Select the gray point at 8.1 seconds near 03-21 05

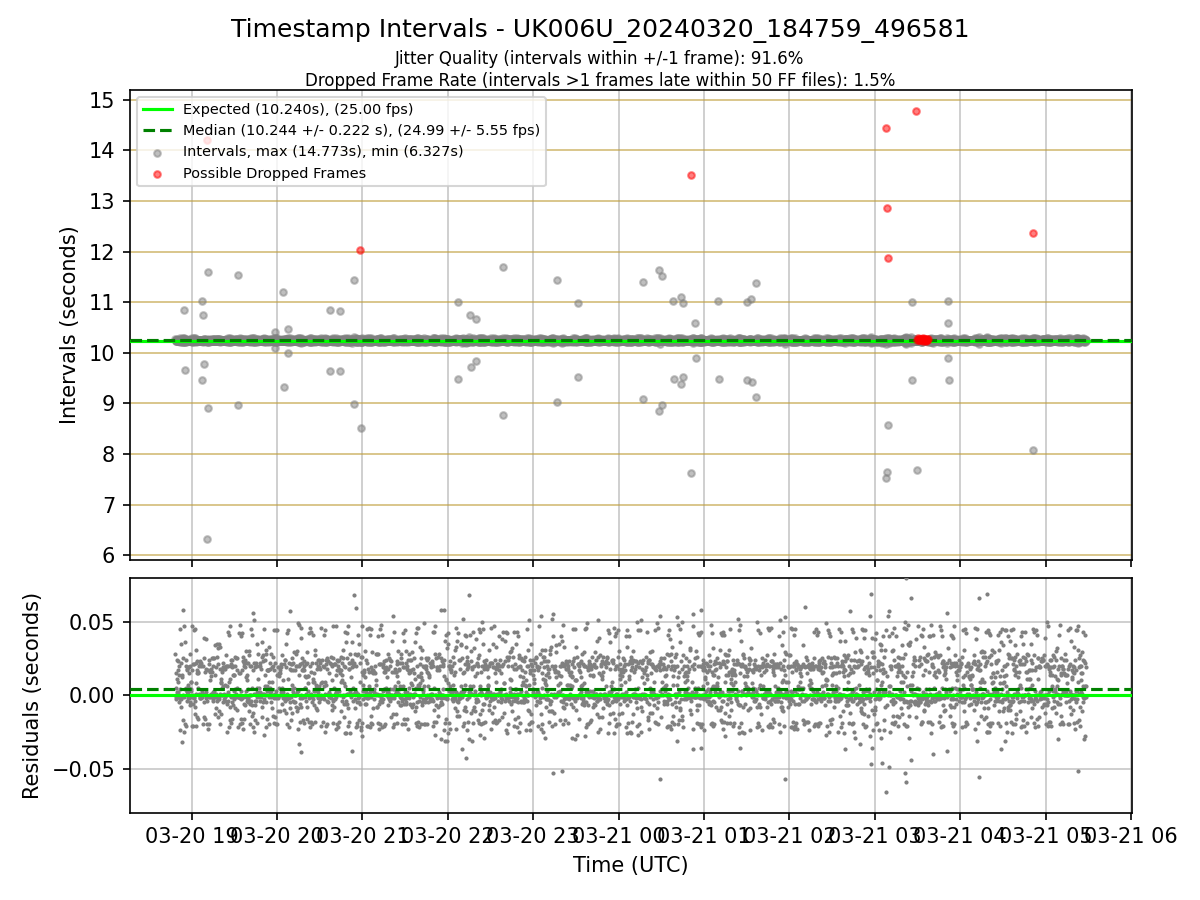tap(1033, 450)
